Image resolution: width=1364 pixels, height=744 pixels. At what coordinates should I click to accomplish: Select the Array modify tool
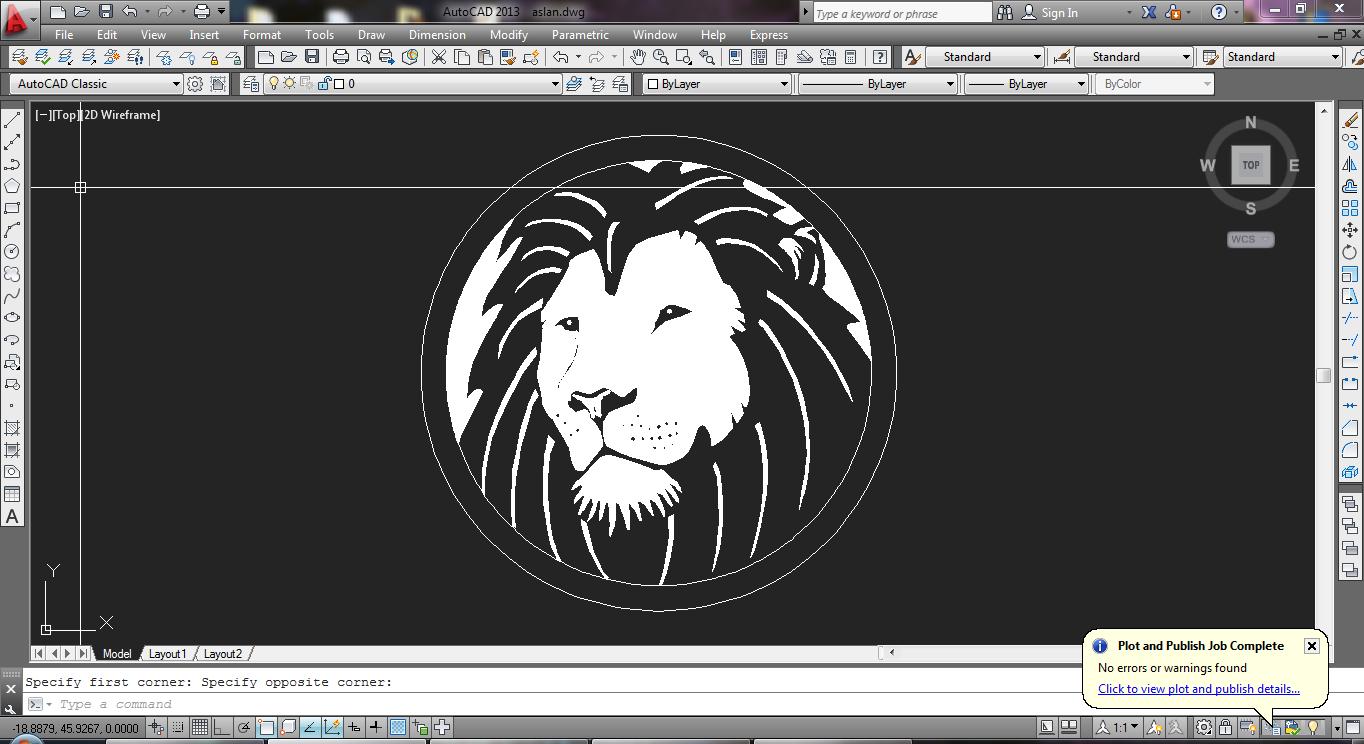click(x=1350, y=208)
